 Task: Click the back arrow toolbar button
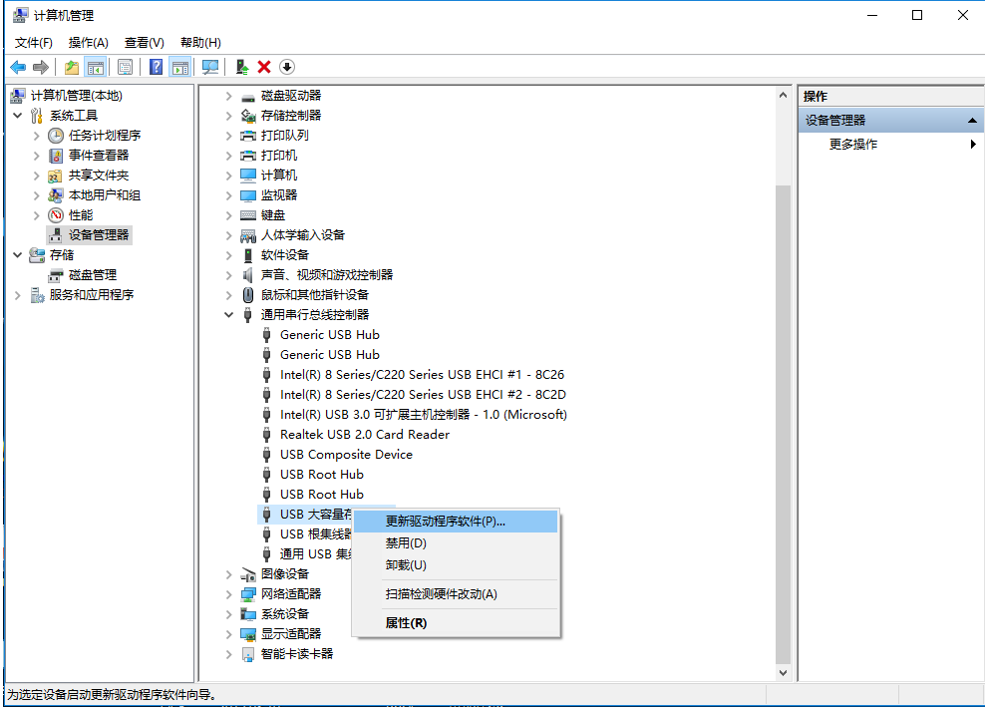click(18, 67)
